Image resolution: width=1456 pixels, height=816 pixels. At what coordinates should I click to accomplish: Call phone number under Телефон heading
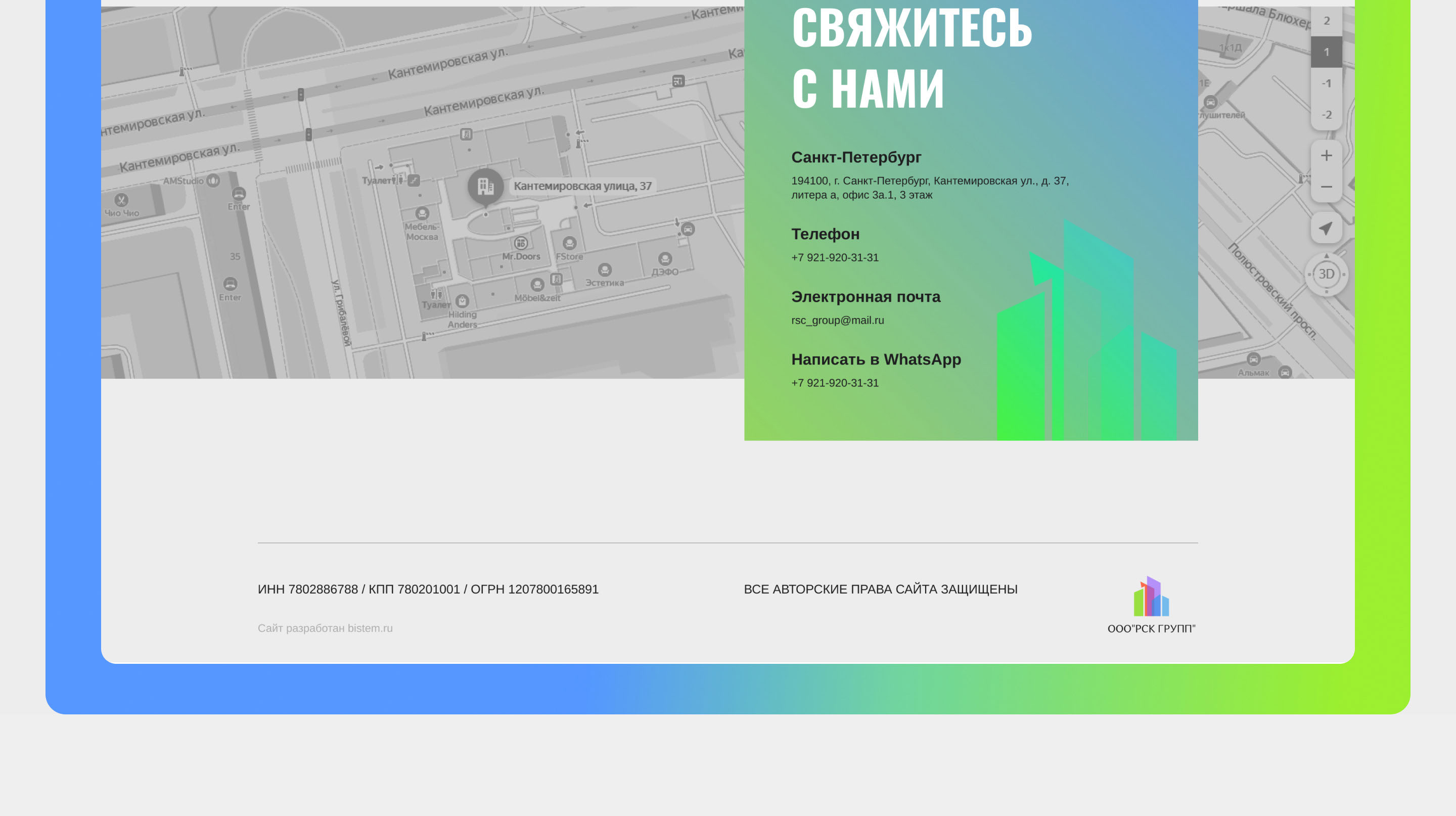tap(834, 258)
